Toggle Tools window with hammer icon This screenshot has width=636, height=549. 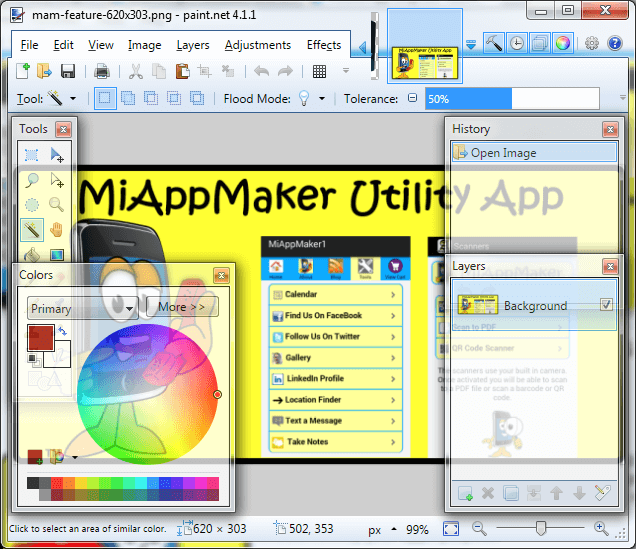(x=494, y=43)
